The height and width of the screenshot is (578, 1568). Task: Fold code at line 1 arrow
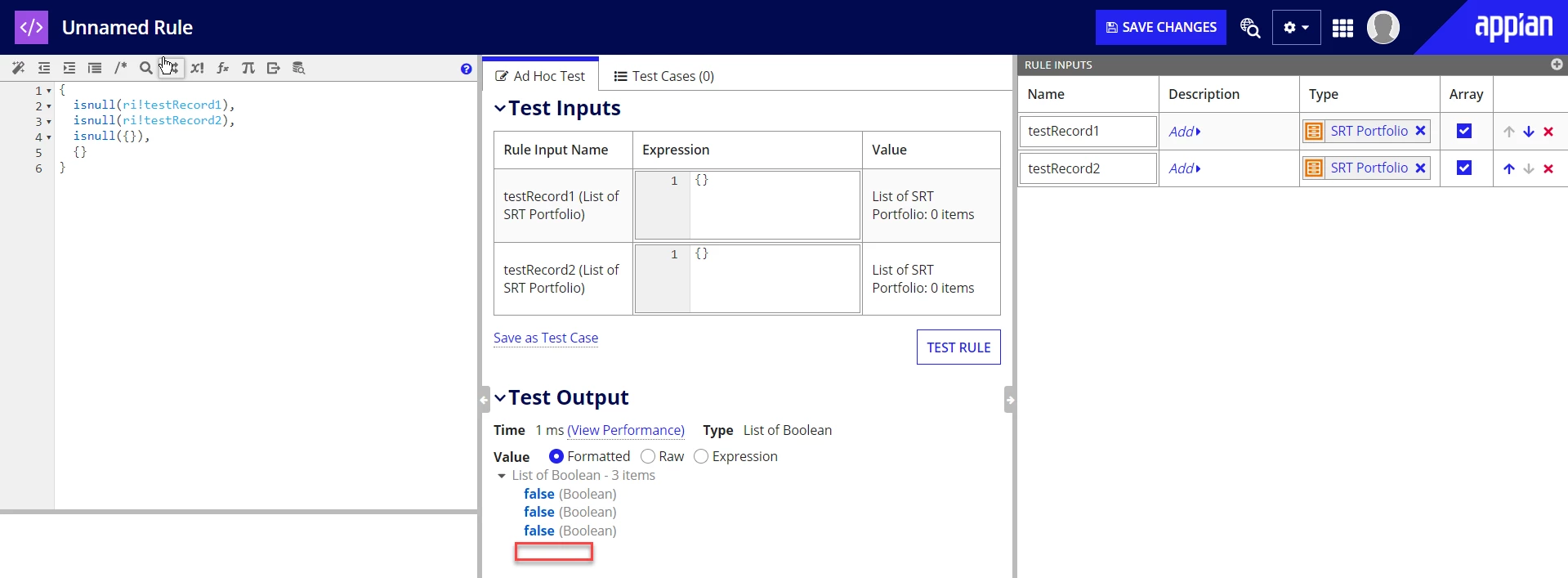49,91
